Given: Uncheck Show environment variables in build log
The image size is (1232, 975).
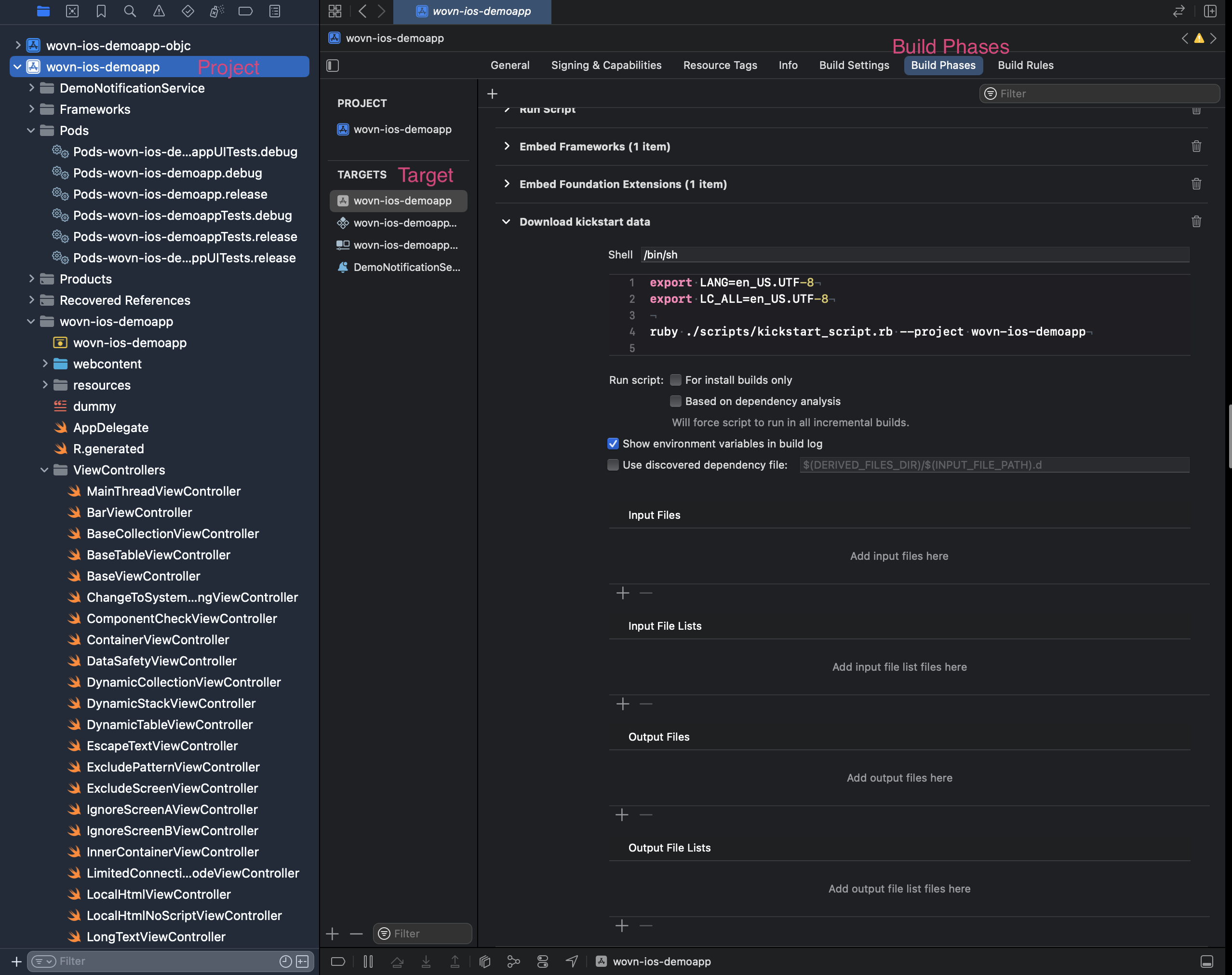Looking at the screenshot, I should pyautogui.click(x=613, y=444).
